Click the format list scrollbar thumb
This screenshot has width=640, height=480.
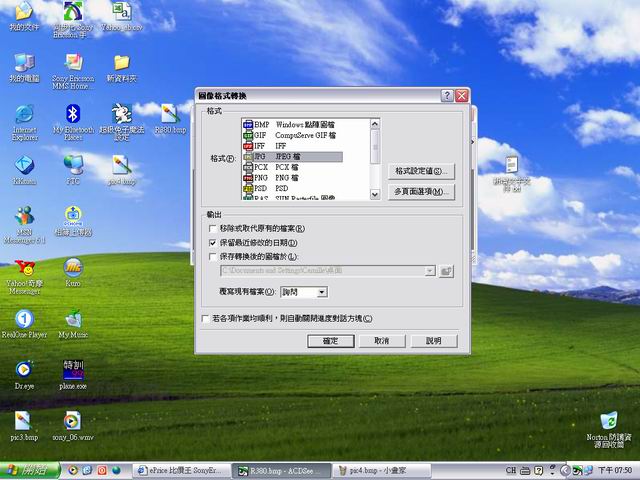(x=375, y=146)
